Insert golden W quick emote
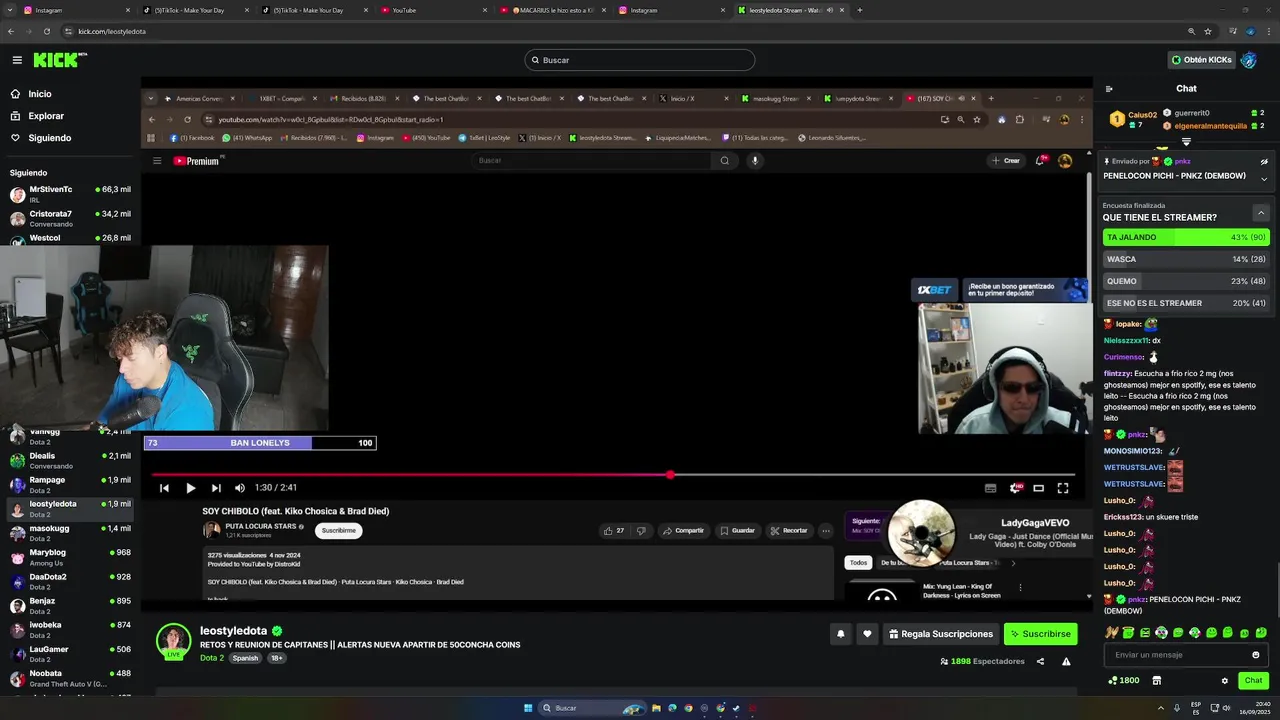The width and height of the screenshot is (1280, 720). tap(1111, 632)
